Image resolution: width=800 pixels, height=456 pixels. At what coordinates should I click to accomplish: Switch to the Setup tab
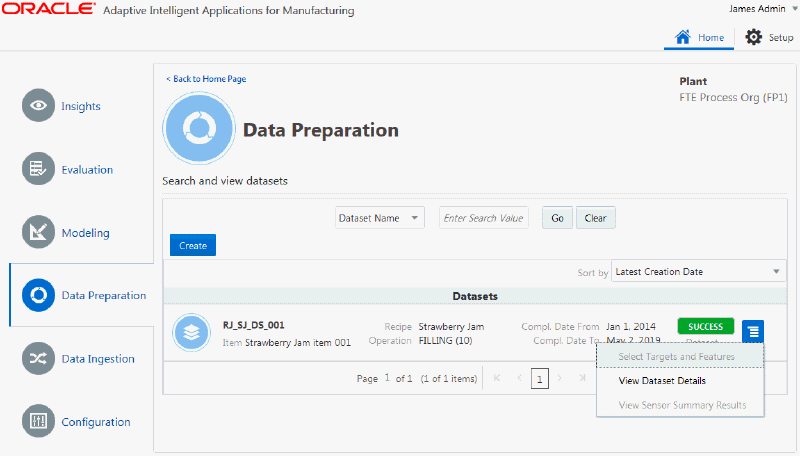pyautogui.click(x=769, y=38)
